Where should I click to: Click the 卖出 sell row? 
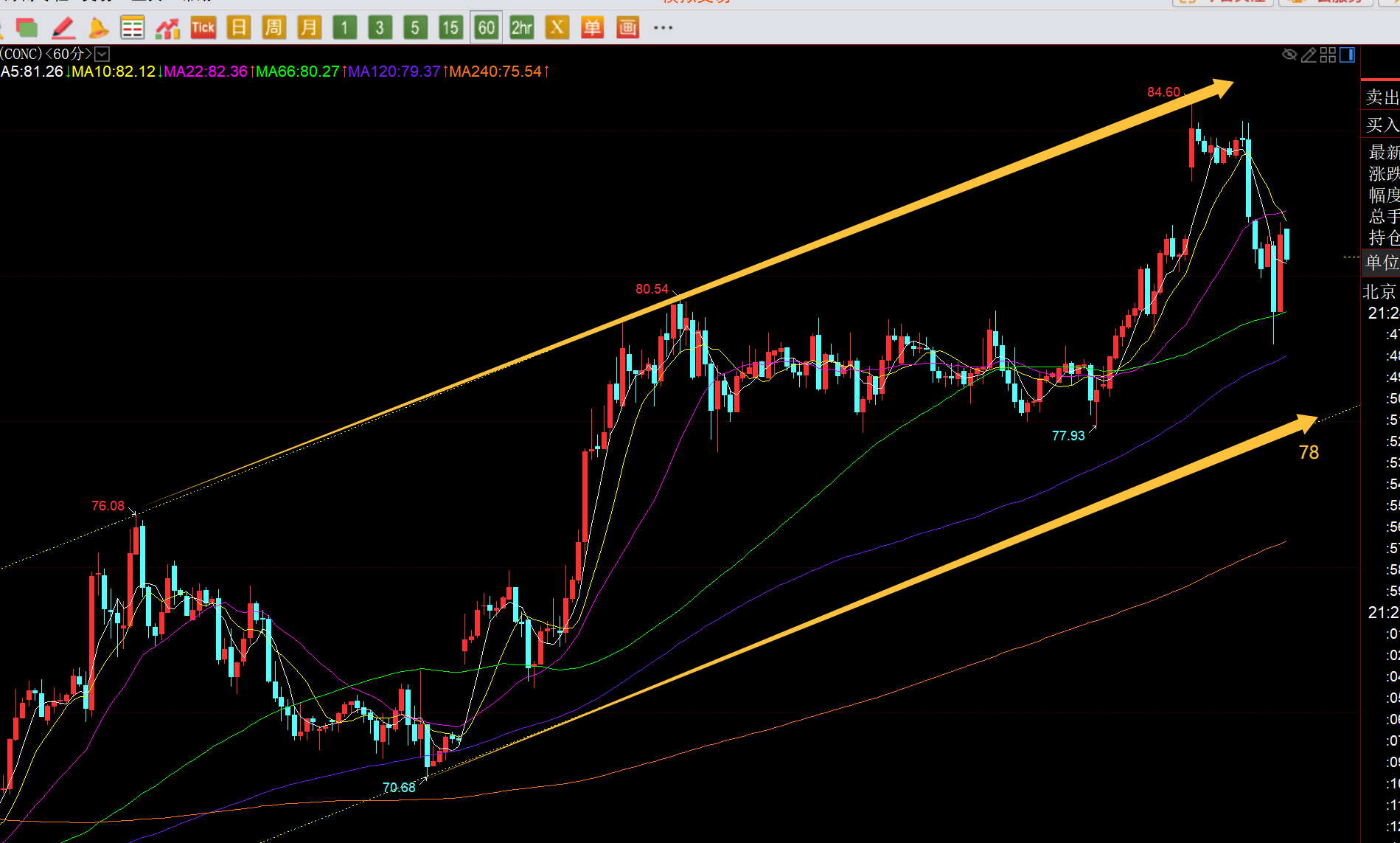tap(1380, 97)
